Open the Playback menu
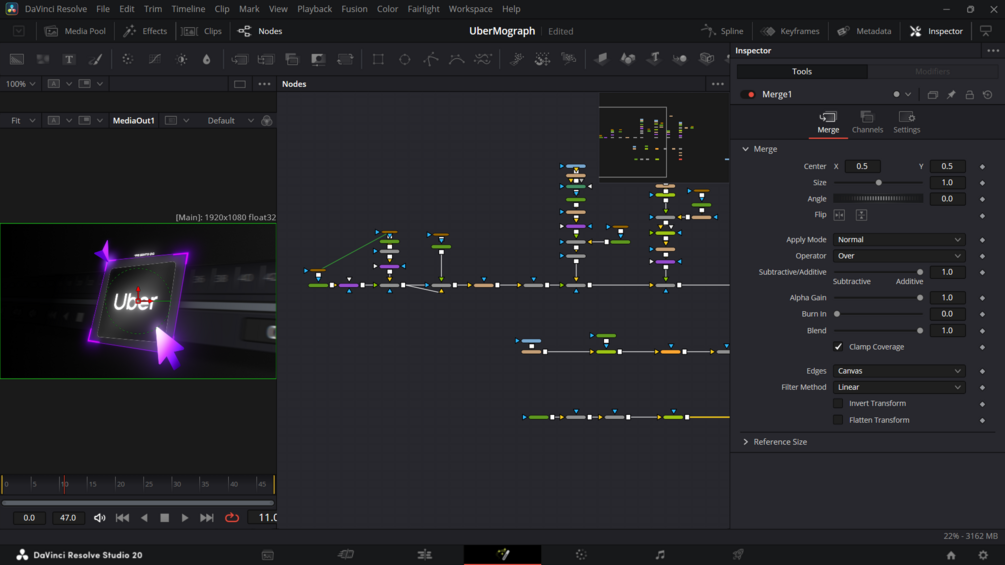 click(314, 9)
